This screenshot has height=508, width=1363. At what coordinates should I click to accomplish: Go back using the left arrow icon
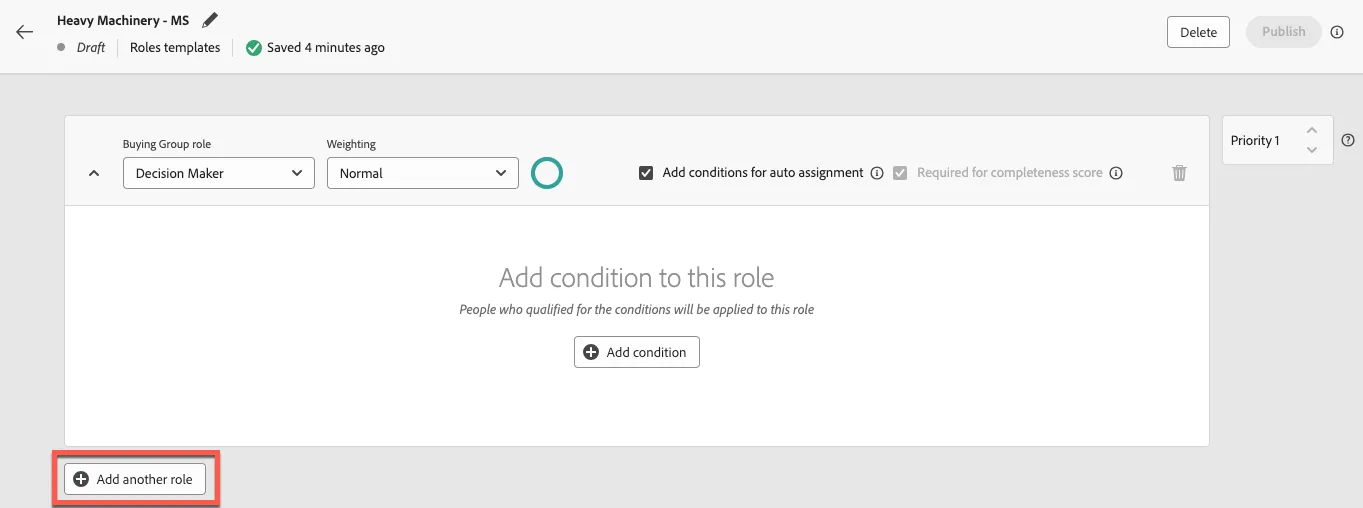tap(25, 32)
